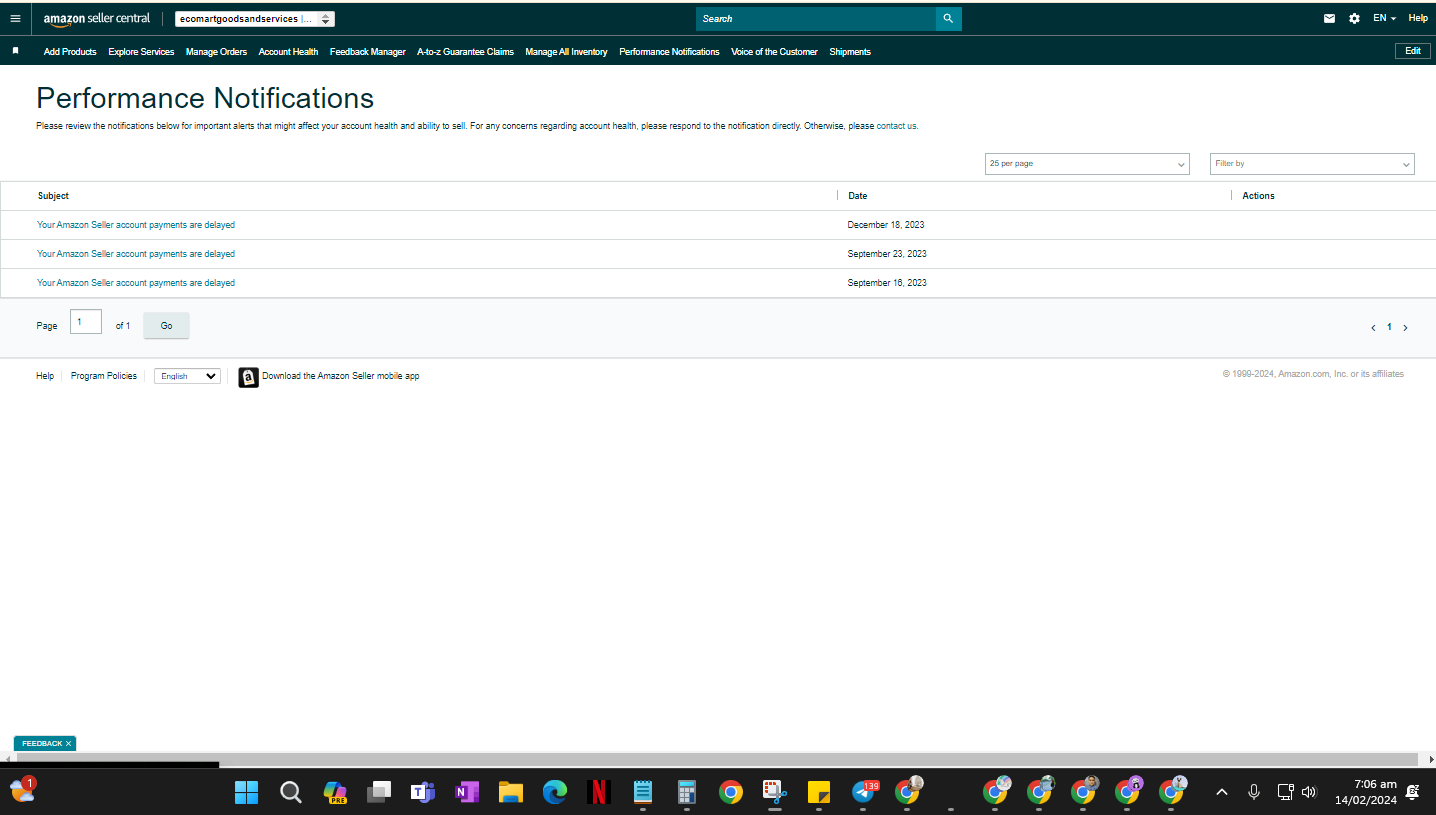
Task: Go to the previous page arrow
Action: [1373, 327]
